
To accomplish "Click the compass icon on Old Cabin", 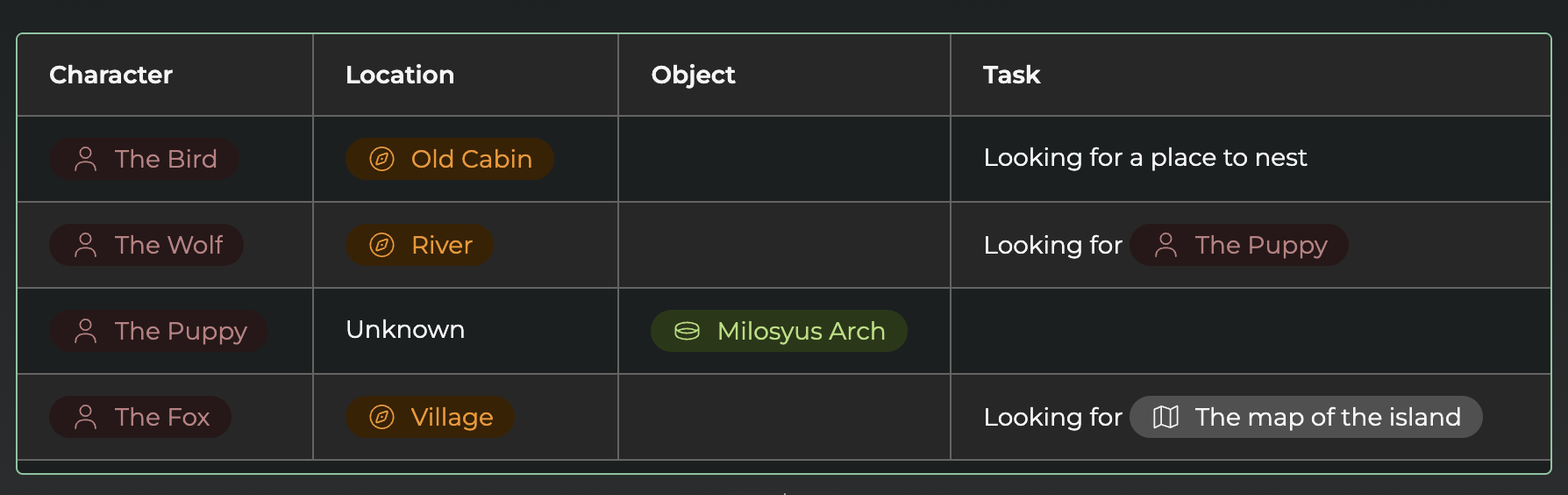I will [x=381, y=159].
